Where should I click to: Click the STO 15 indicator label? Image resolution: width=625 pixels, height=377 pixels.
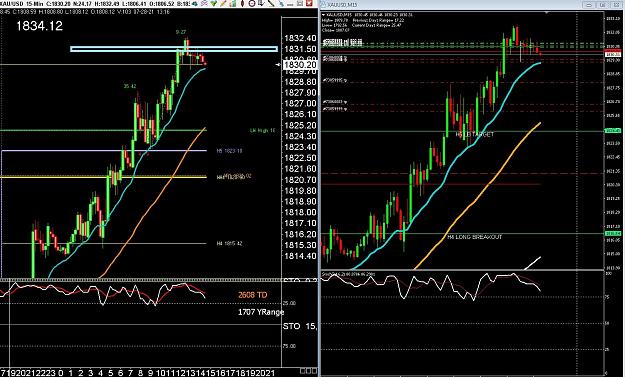pyautogui.click(x=299, y=326)
